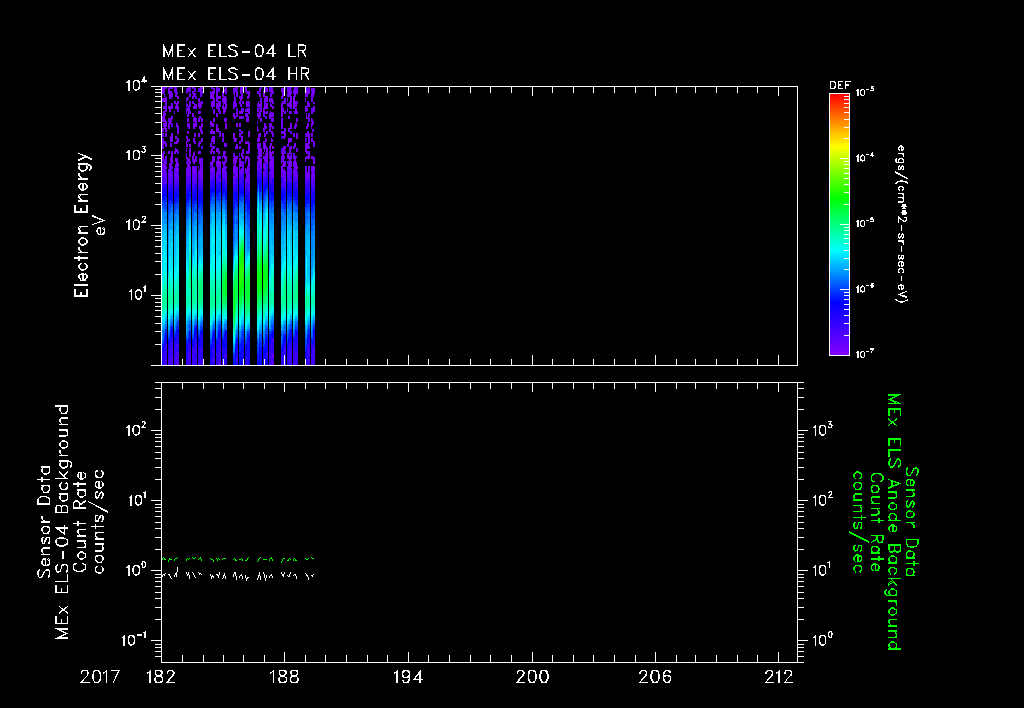The image size is (1024, 708).
Task: Click the green middle section of the color bar
Action: coord(838,200)
